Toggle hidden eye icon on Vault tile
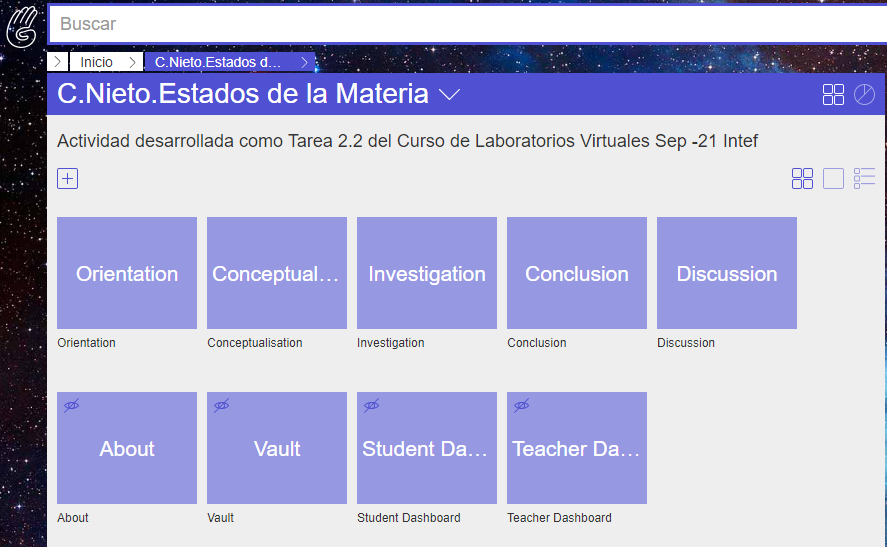Image resolution: width=887 pixels, height=547 pixels. pos(222,406)
